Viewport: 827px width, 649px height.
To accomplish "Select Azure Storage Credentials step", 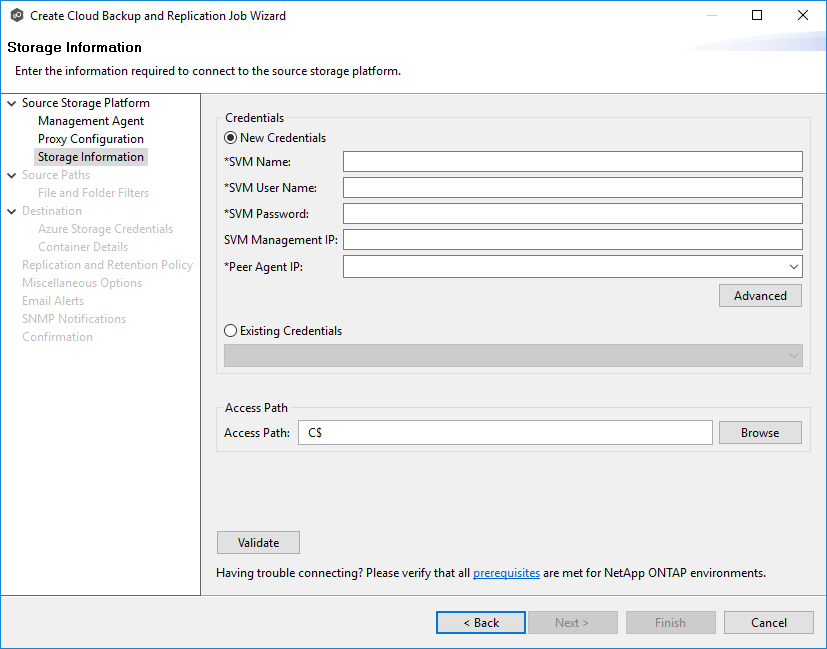I will pos(105,229).
